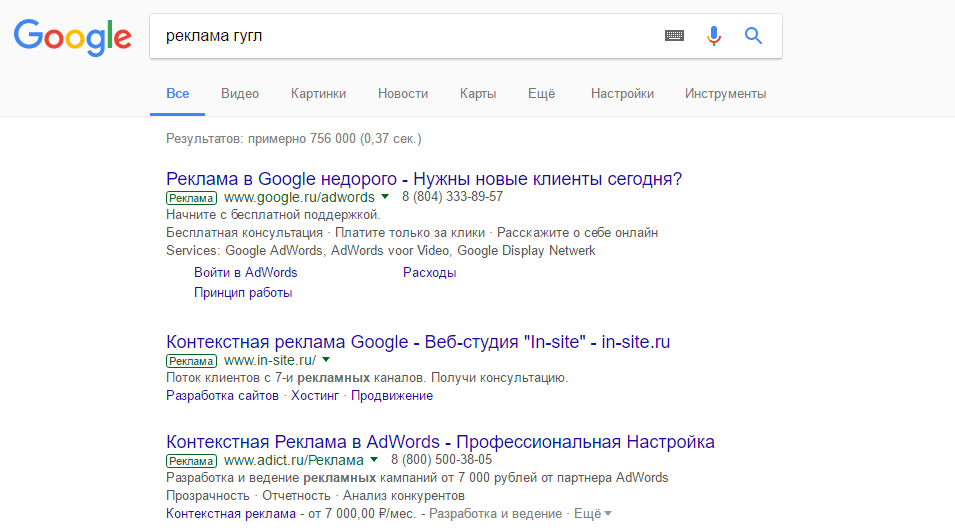Open the Ещё menu in search navigation

pos(541,94)
